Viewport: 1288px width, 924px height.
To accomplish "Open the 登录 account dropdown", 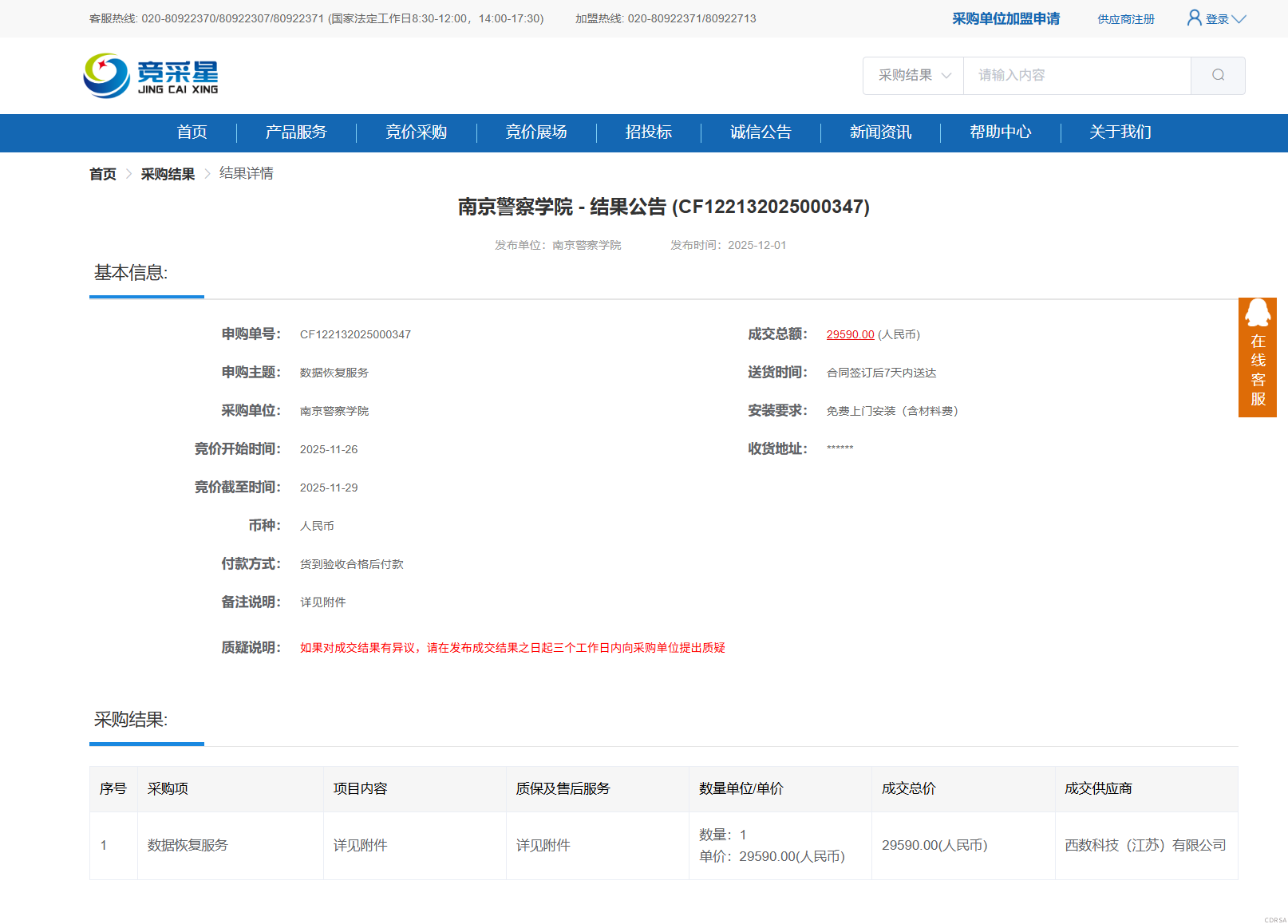I will 1216,18.
